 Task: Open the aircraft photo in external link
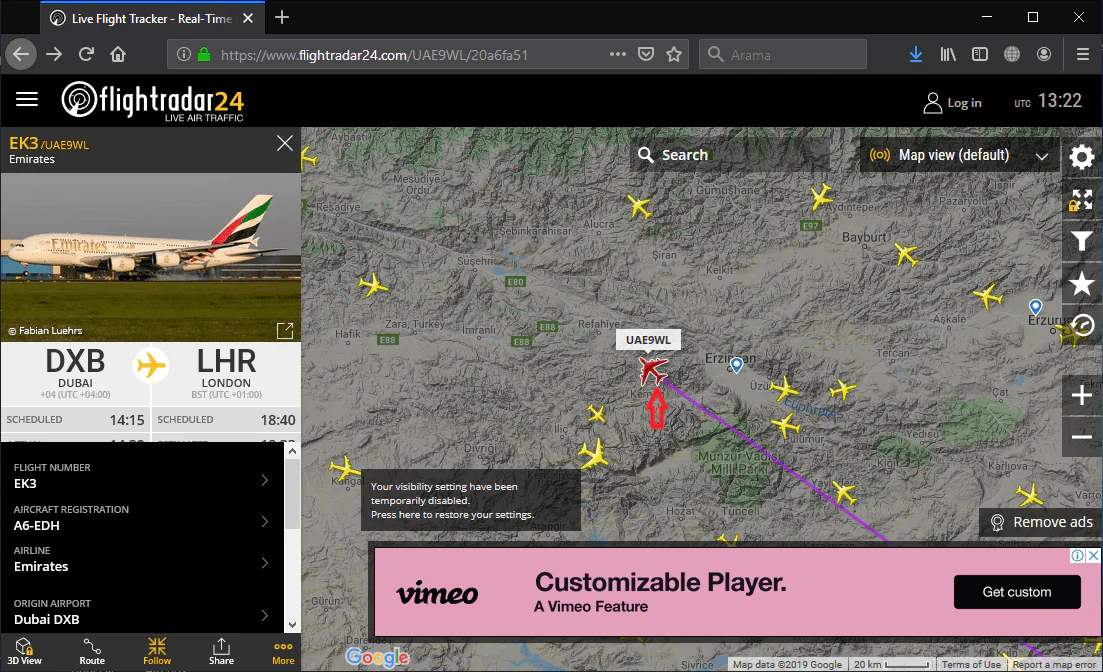click(x=285, y=331)
